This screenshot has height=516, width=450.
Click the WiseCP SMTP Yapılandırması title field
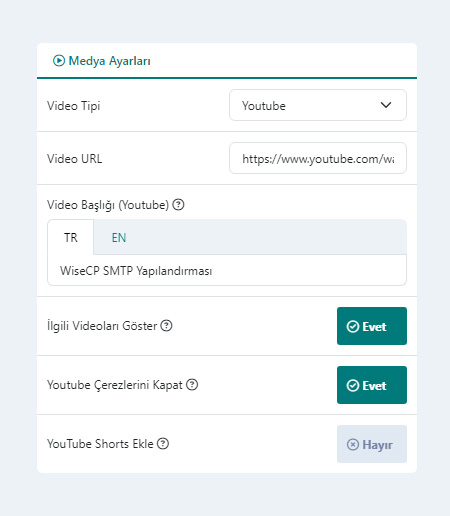(227, 270)
